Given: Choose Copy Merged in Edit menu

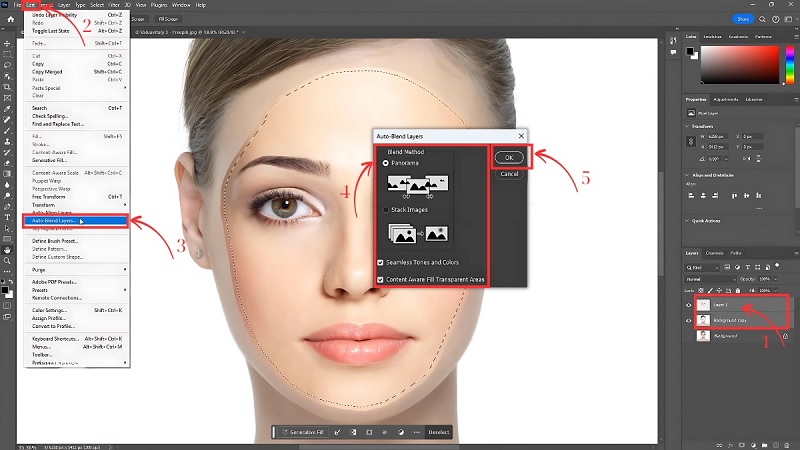Looking at the screenshot, I should click(76, 72).
